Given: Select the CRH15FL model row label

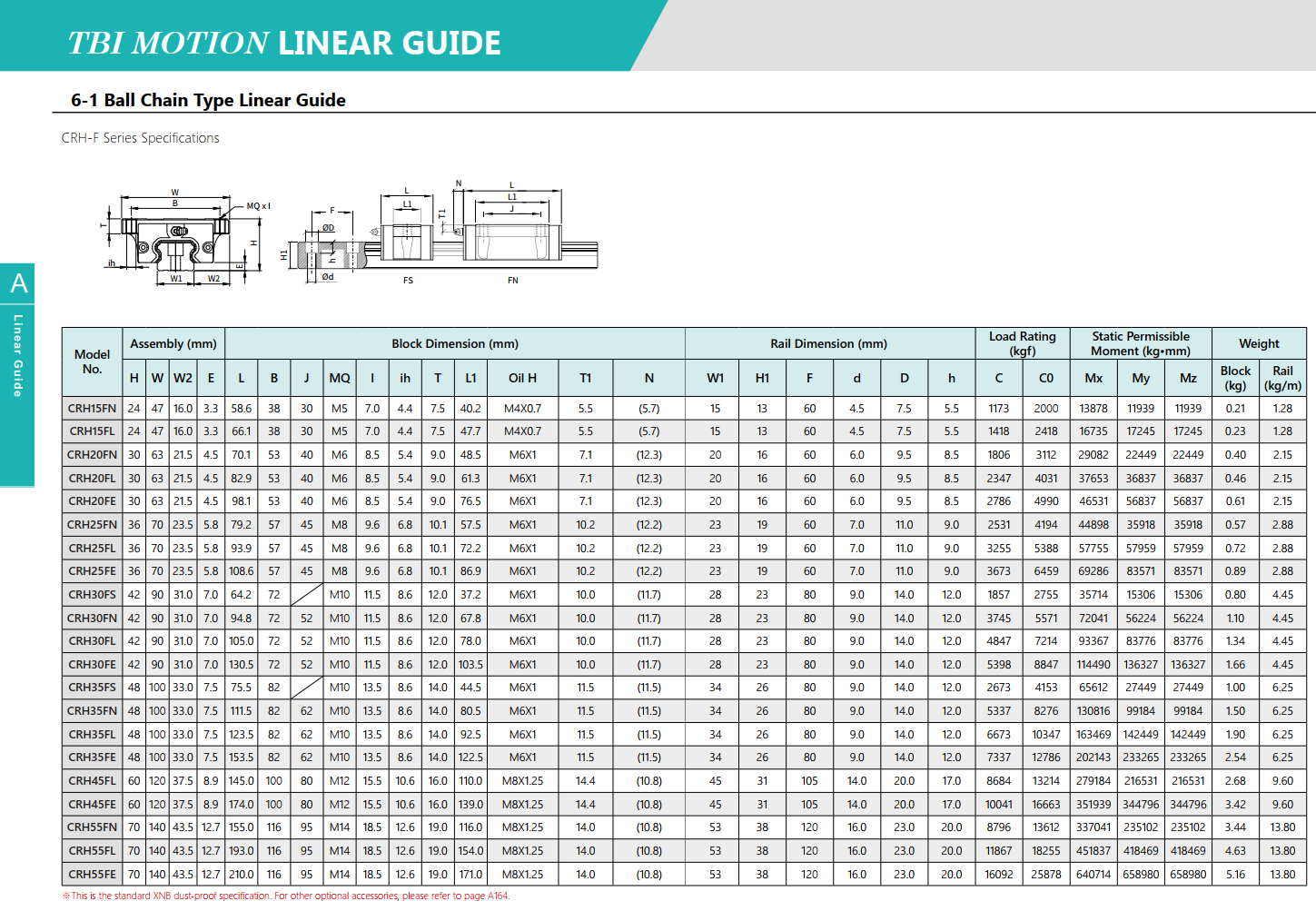Looking at the screenshot, I should coord(92,431).
